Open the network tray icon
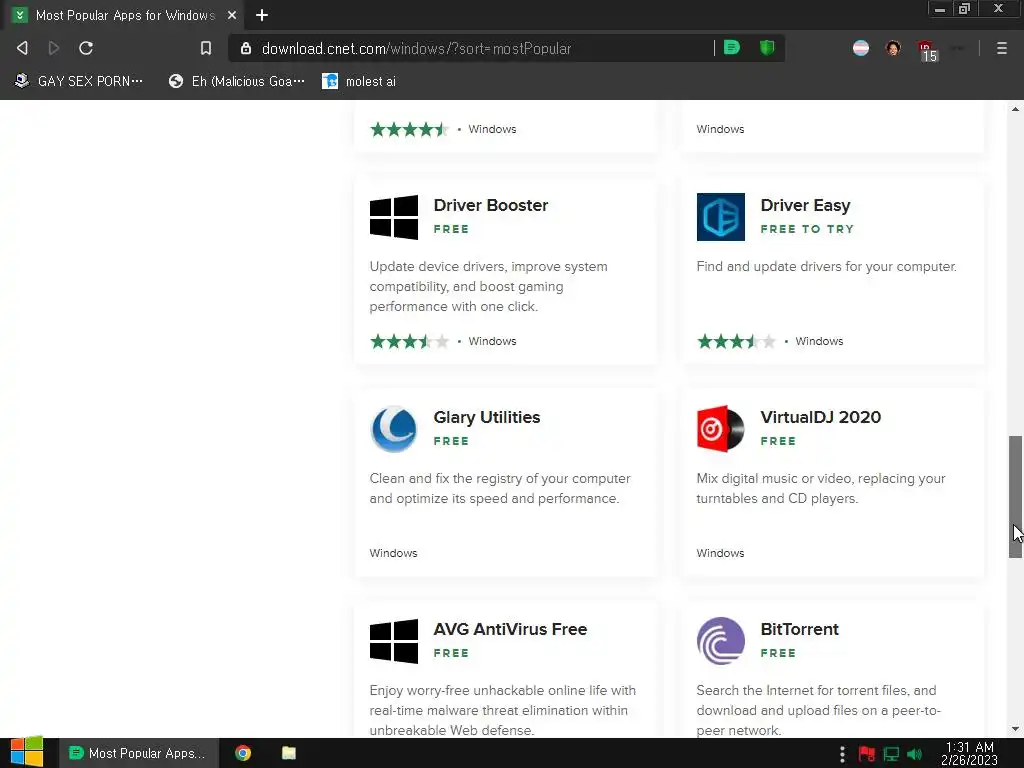1024x768 pixels. (891, 754)
